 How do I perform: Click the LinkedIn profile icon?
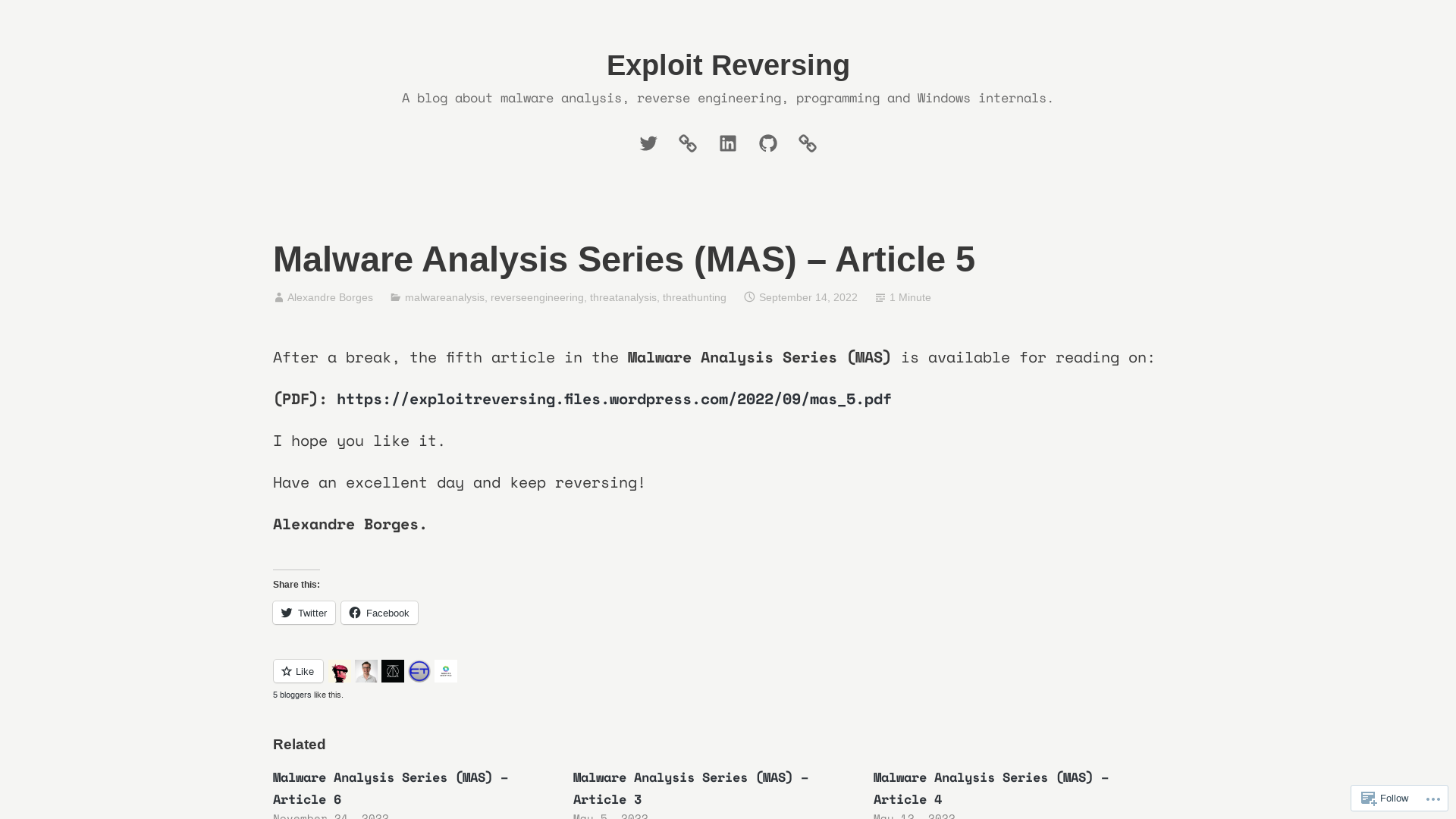(x=727, y=143)
